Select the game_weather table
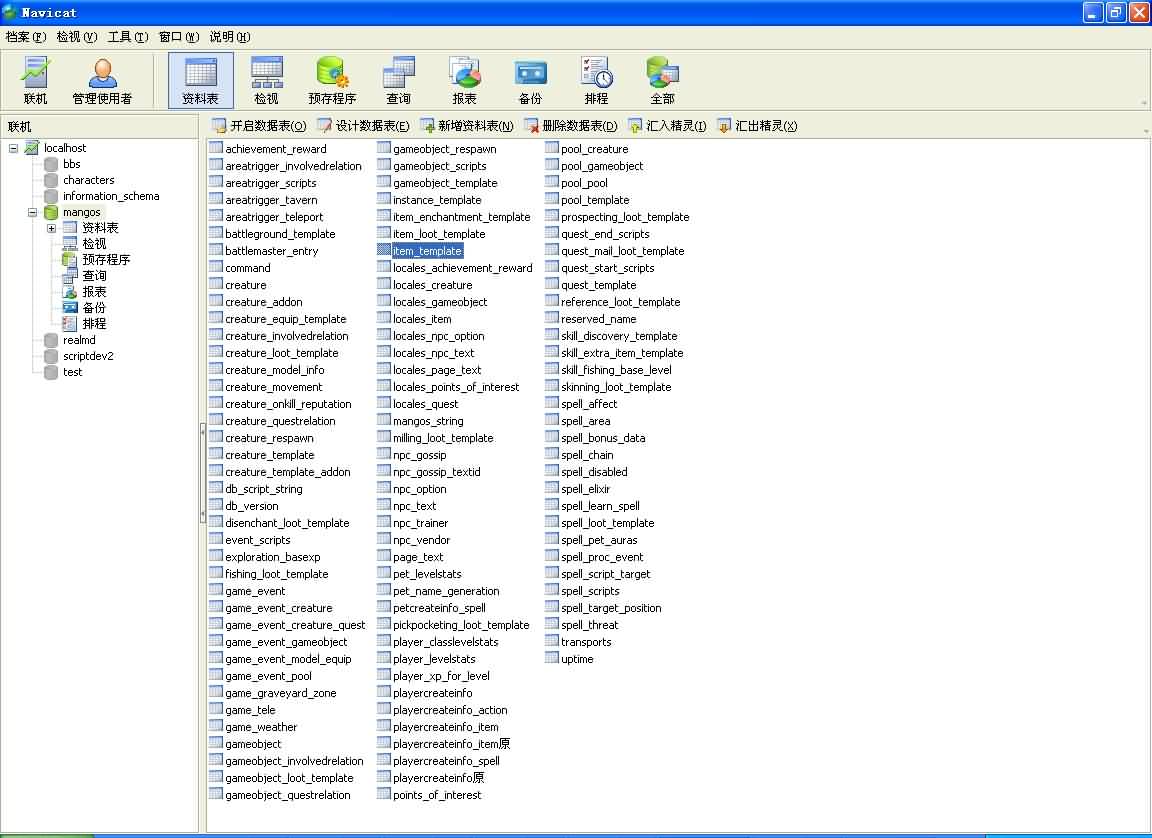This screenshot has height=838, width=1152. [261, 727]
